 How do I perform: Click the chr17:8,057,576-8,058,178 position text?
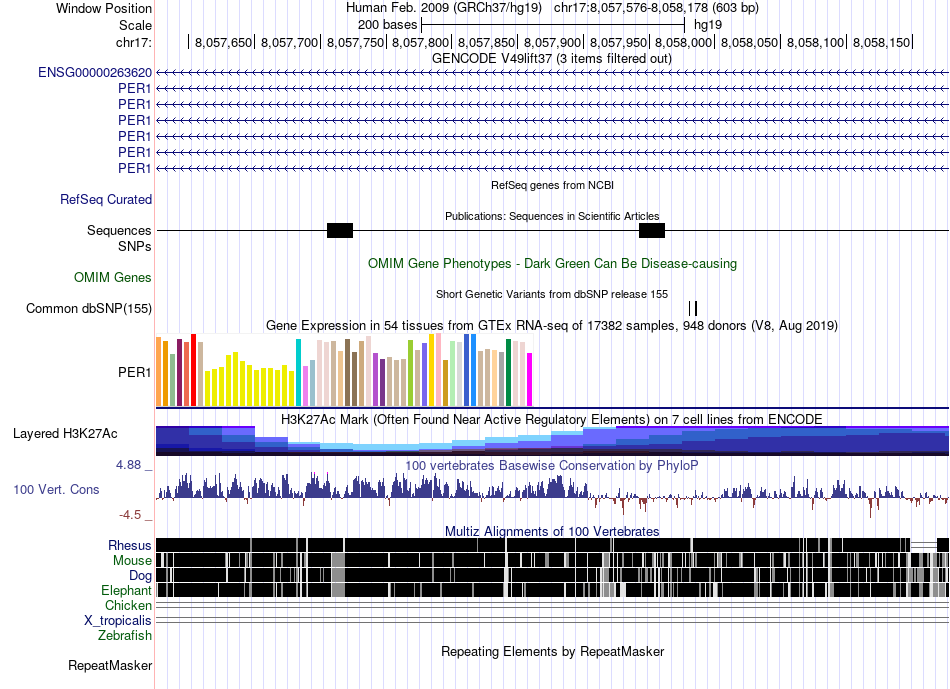pyautogui.click(x=656, y=8)
